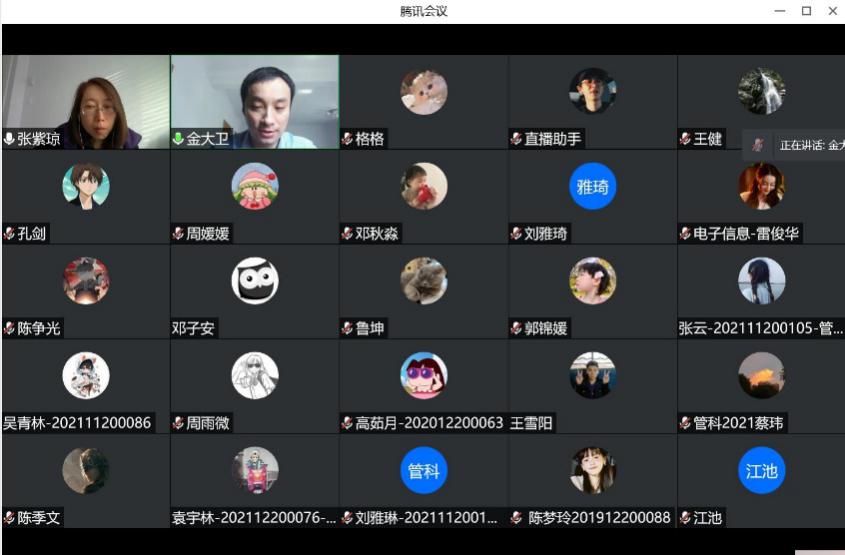Click the name label 吴青林-202111200086
The image size is (845, 555).
point(77,423)
